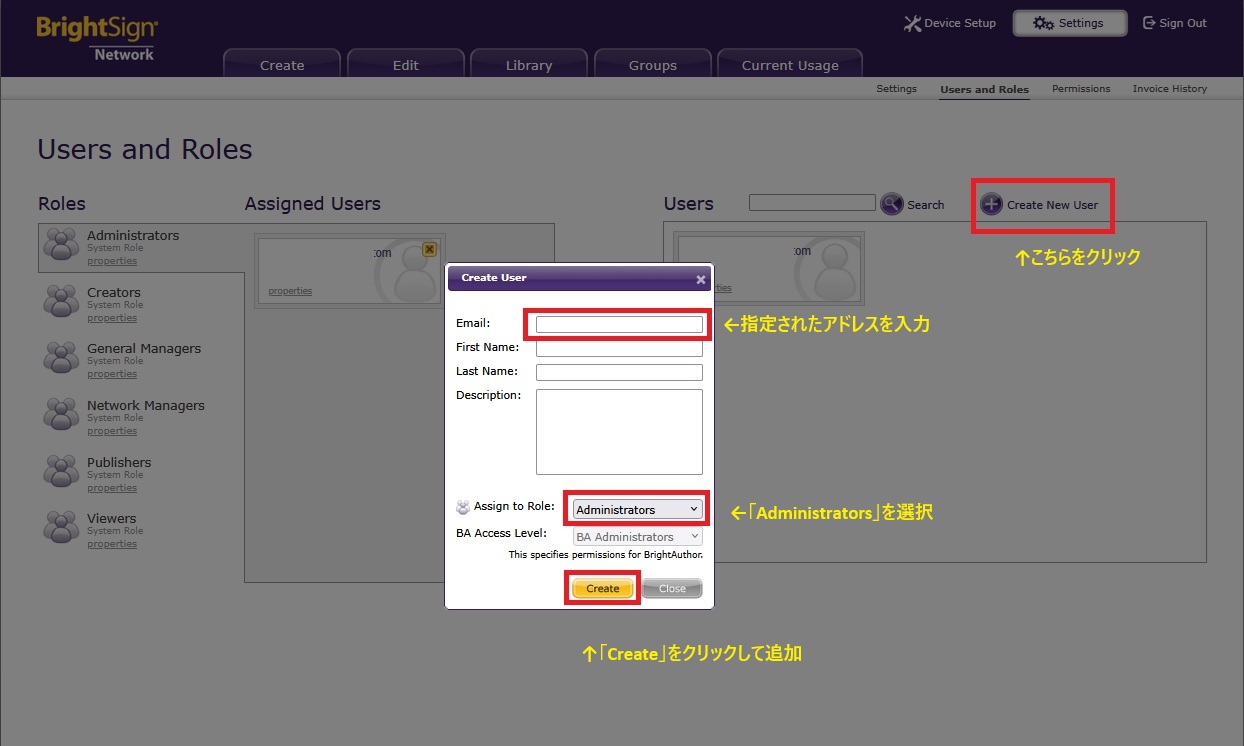Click the magnifier Search icon
This screenshot has height=746, width=1244.
(892, 204)
